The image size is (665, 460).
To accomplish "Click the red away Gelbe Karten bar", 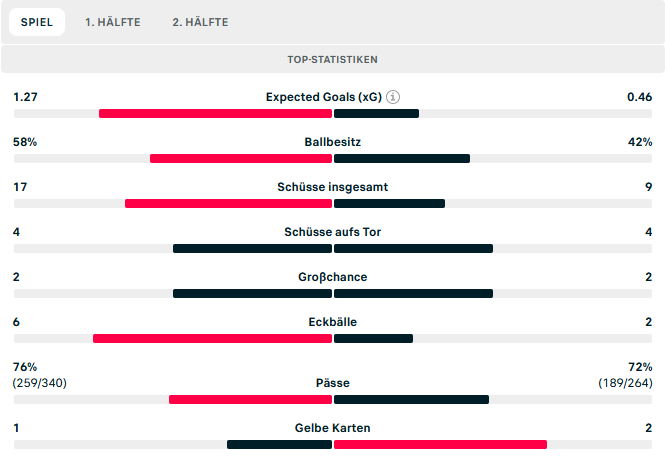I will pyautogui.click(x=440, y=444).
